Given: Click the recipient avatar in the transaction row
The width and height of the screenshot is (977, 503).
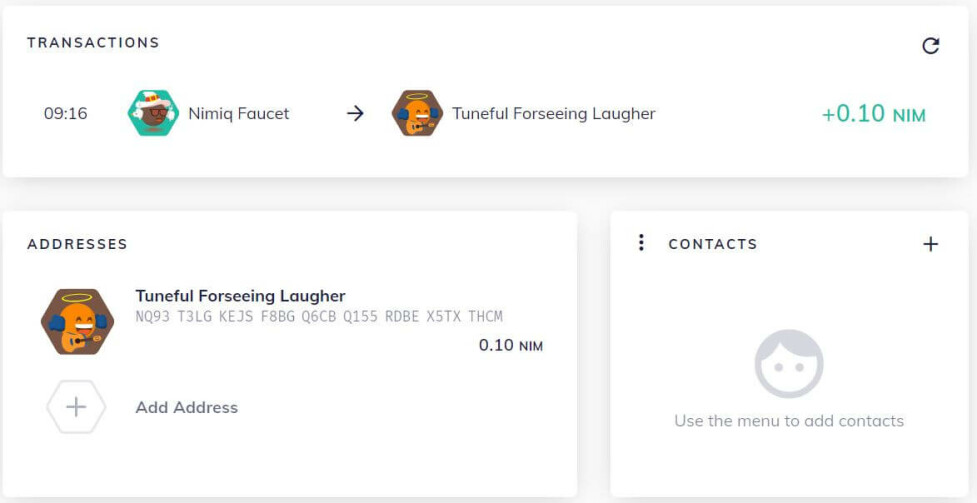Looking at the screenshot, I should pos(417,114).
